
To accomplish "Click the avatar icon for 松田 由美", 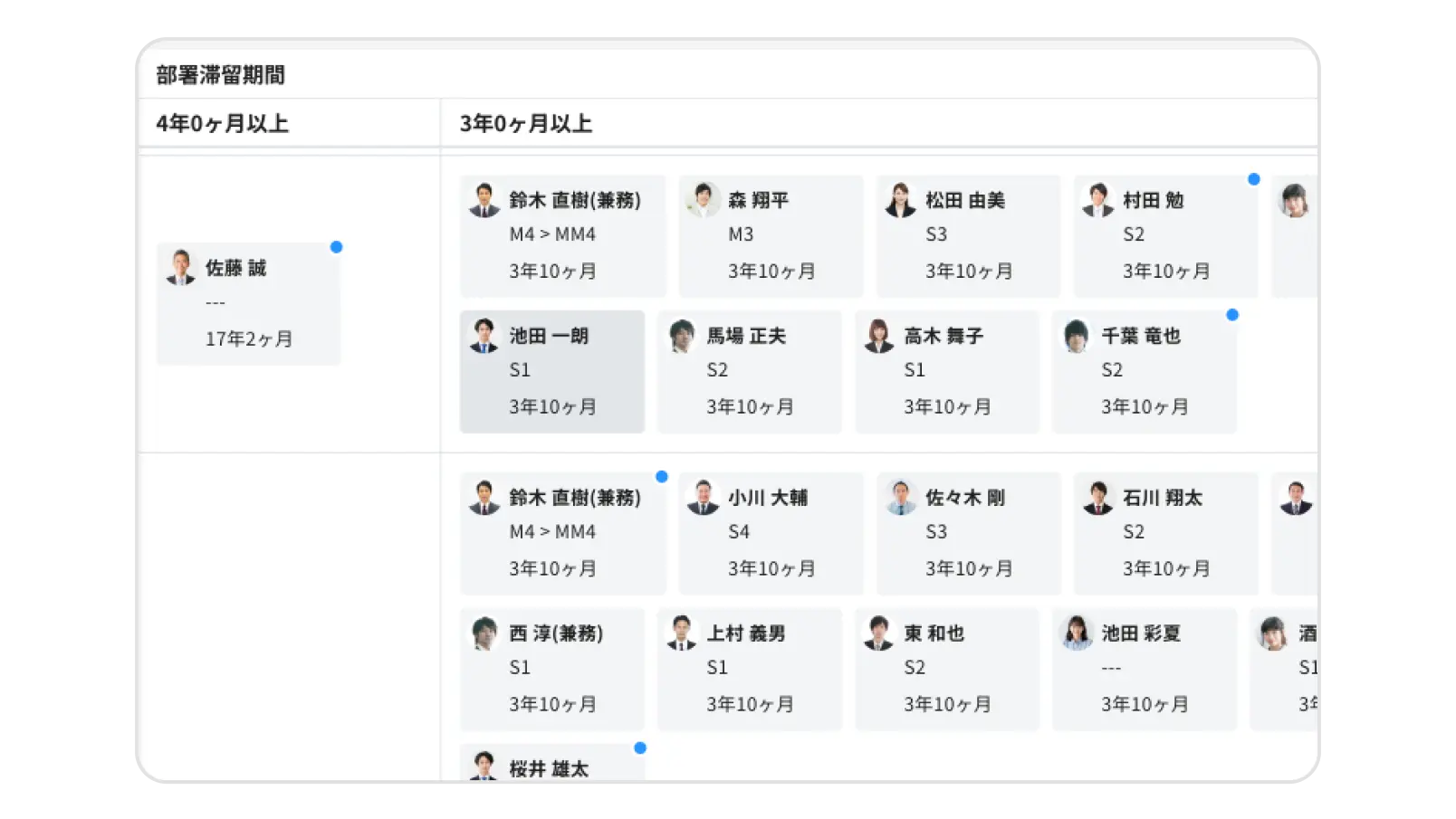I will click(x=899, y=200).
